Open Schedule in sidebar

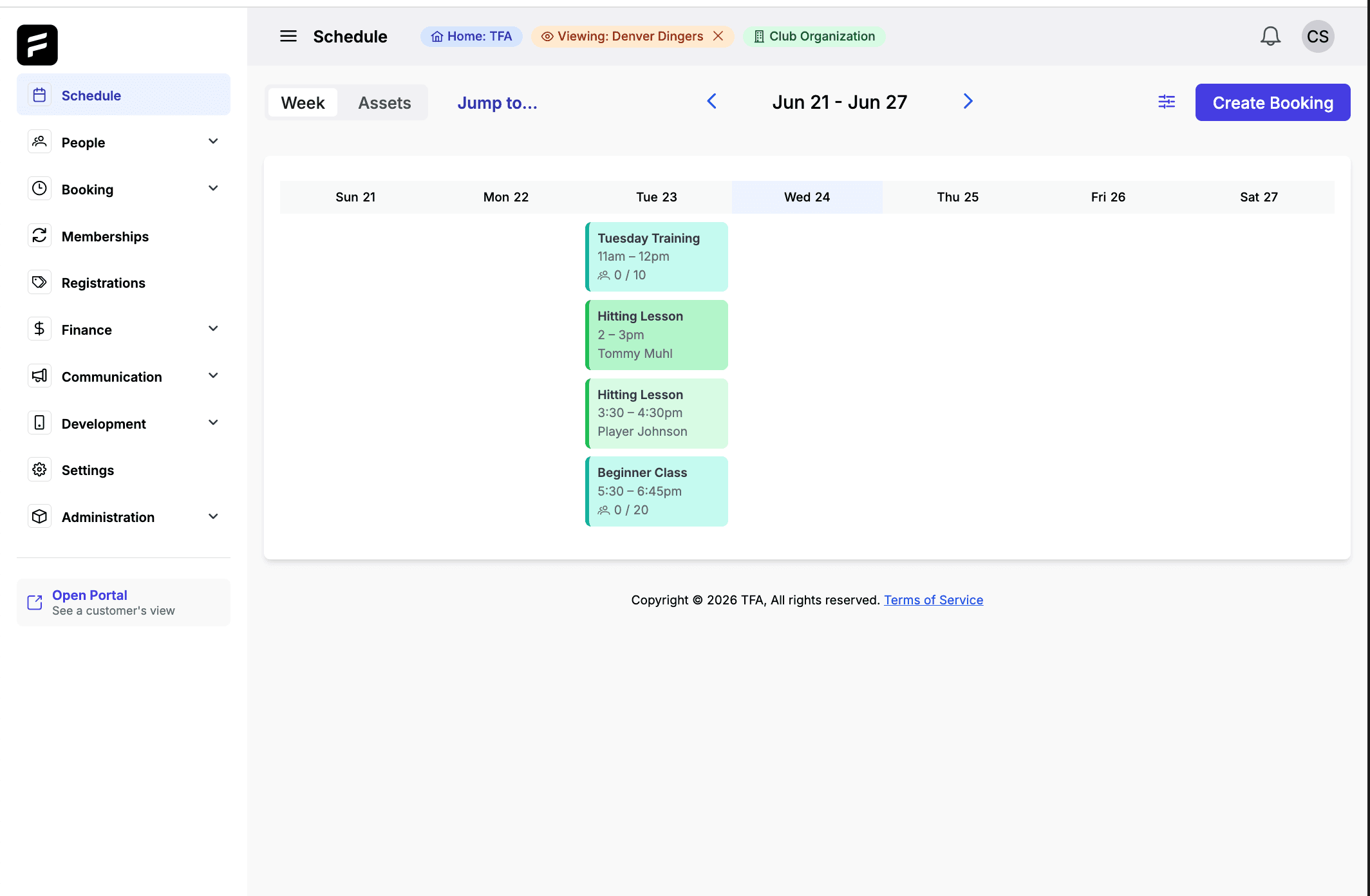click(x=124, y=95)
